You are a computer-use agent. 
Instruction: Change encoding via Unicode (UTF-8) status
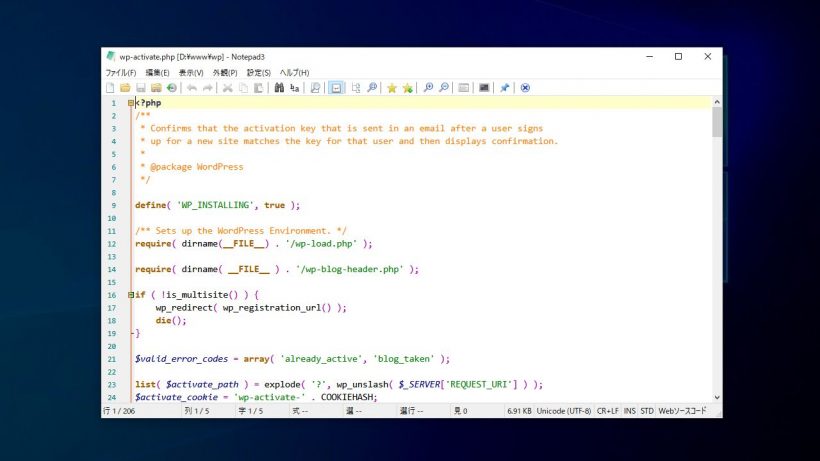coord(564,411)
